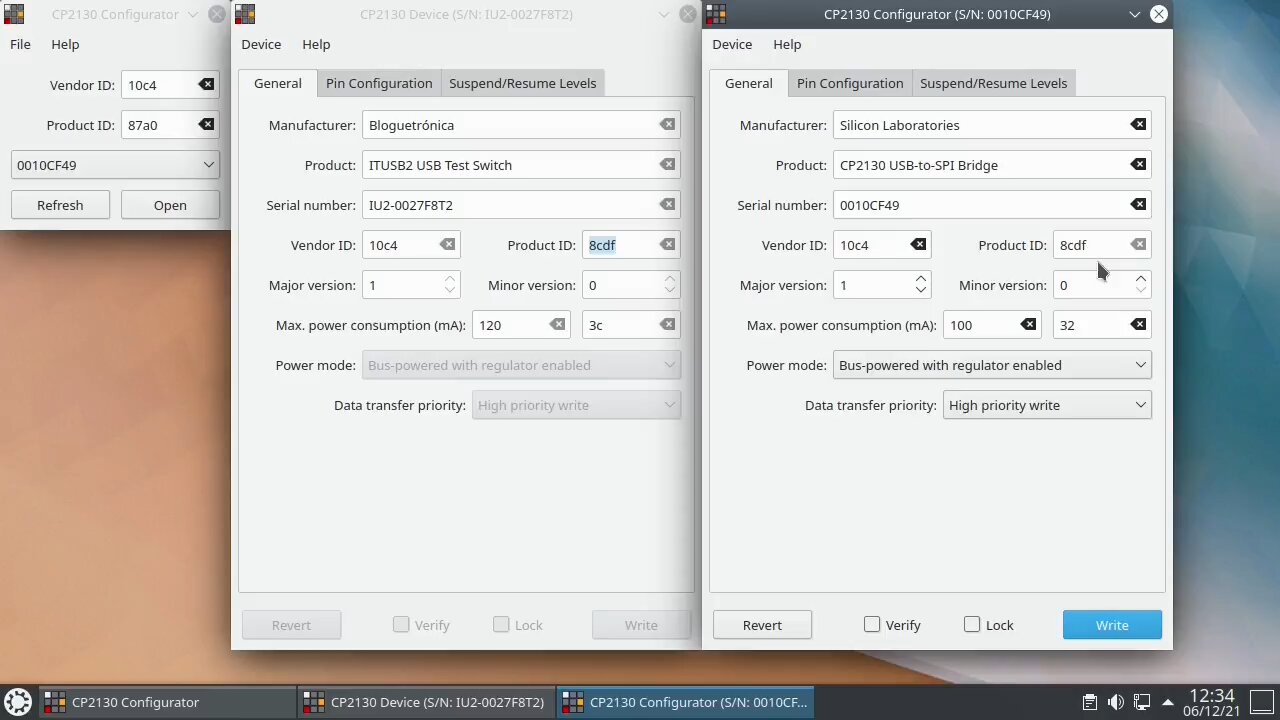Select General tab in the 0010CF49 window
The height and width of the screenshot is (720, 1280).
pyautogui.click(x=748, y=83)
